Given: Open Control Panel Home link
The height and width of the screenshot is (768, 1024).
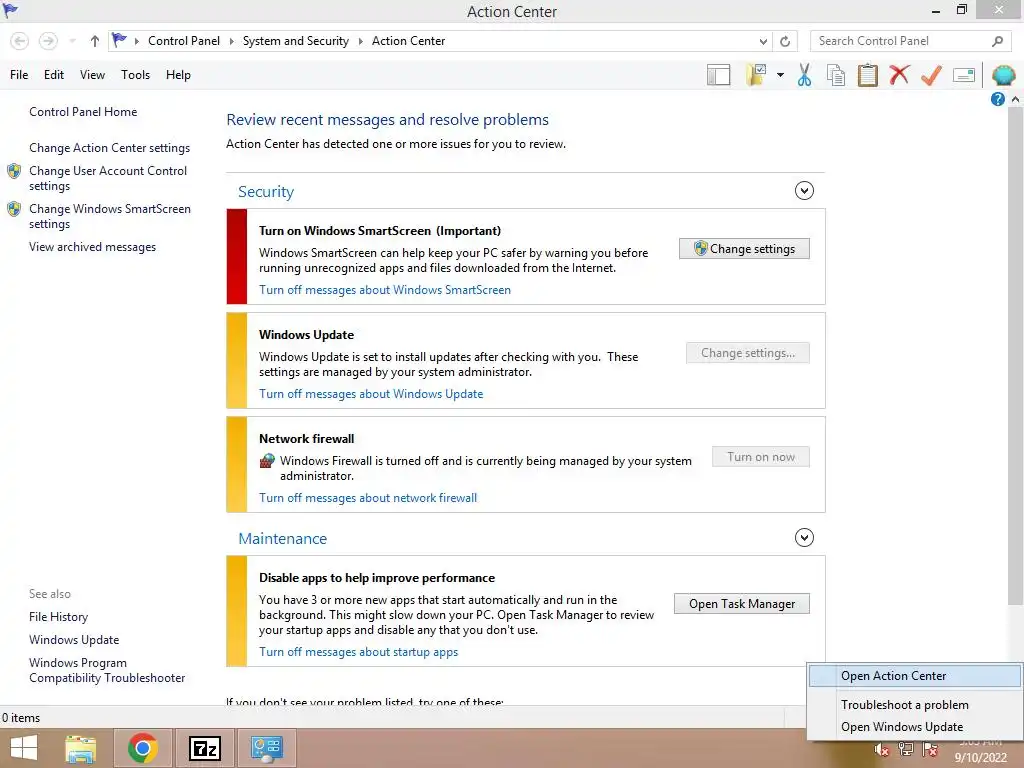Looking at the screenshot, I should coord(83,112).
